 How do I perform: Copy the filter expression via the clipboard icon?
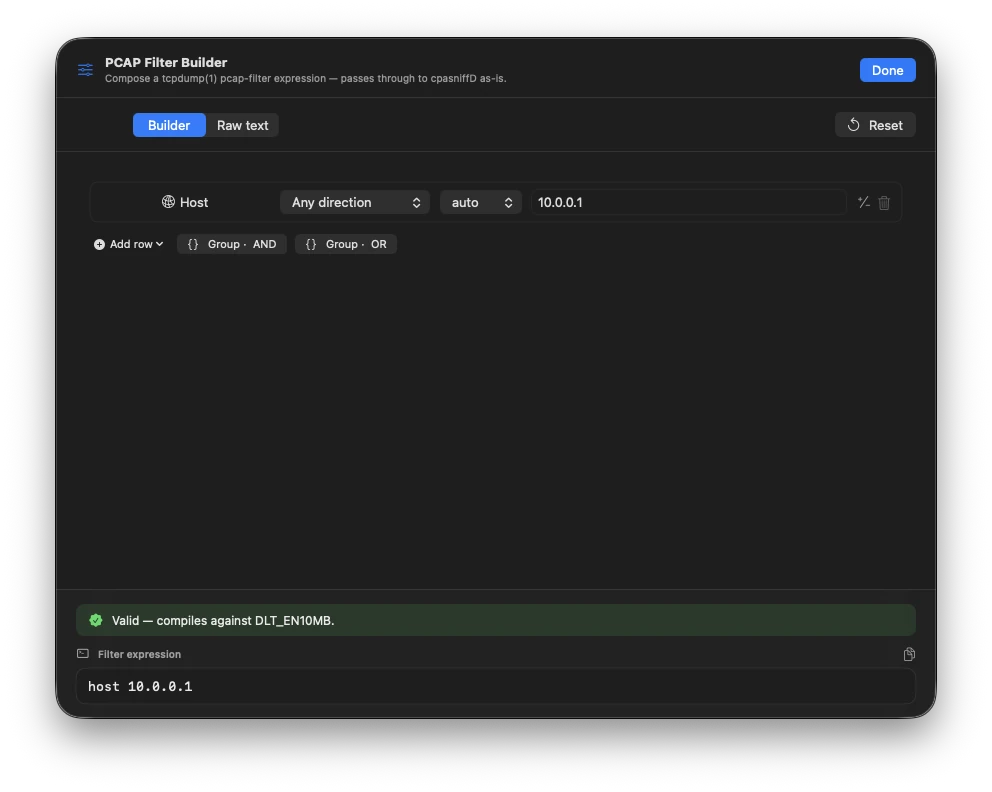909,654
